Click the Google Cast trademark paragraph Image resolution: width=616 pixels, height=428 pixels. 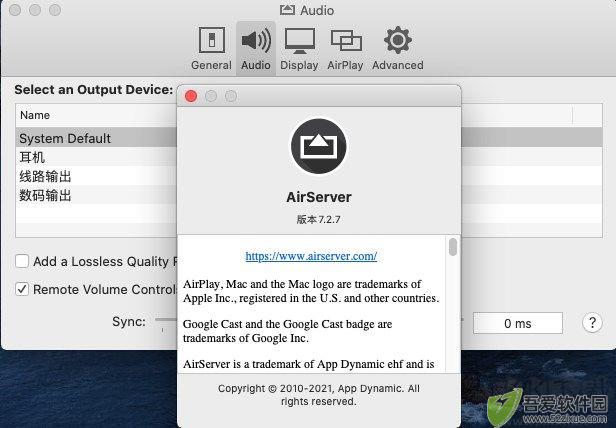coord(288,331)
